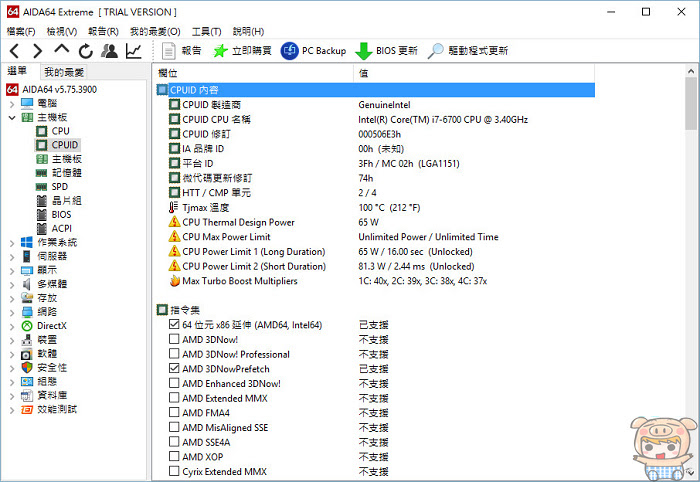
Task: Select the DirectX tree node
Action: 44,326
